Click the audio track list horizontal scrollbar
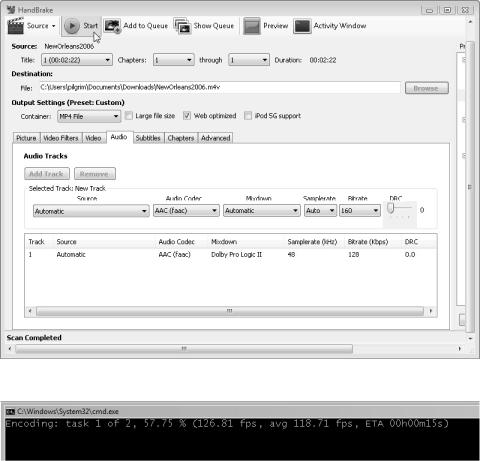Screen dimensions: 480x461 [x=230, y=311]
